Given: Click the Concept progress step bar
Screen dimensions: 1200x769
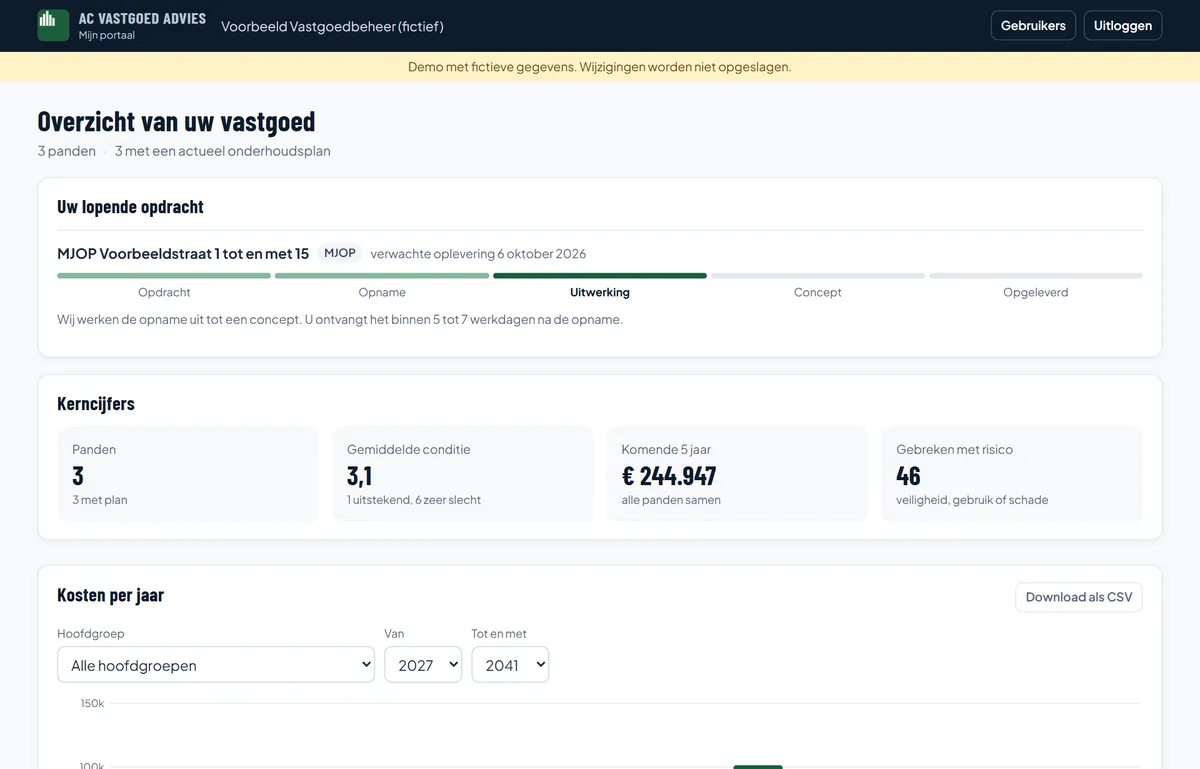Looking at the screenshot, I should 818,275.
